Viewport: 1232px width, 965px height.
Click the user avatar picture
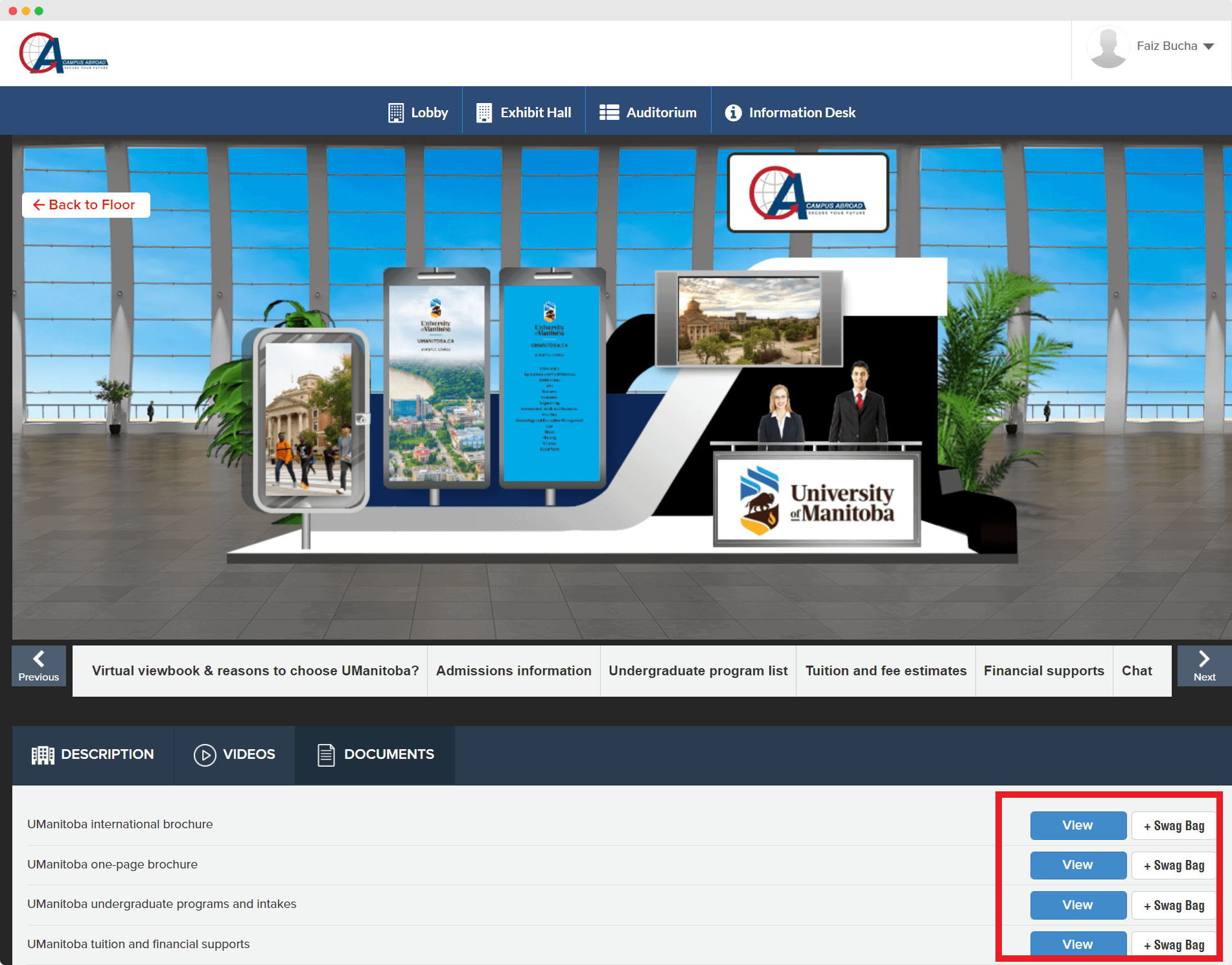(x=1108, y=47)
